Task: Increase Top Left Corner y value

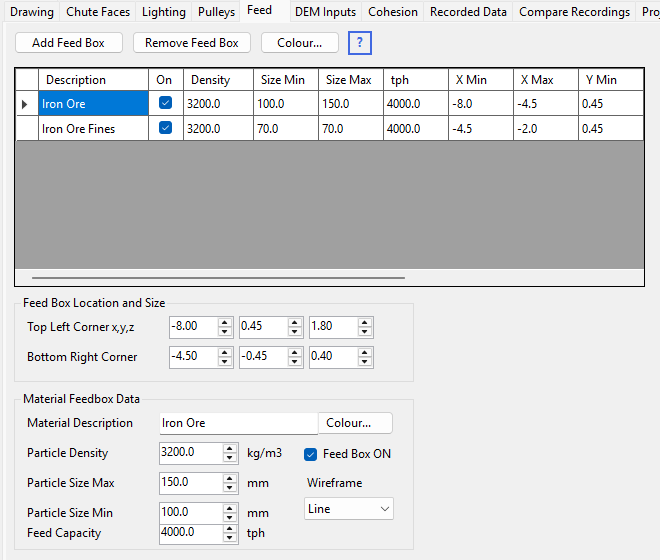Action: [x=295, y=323]
